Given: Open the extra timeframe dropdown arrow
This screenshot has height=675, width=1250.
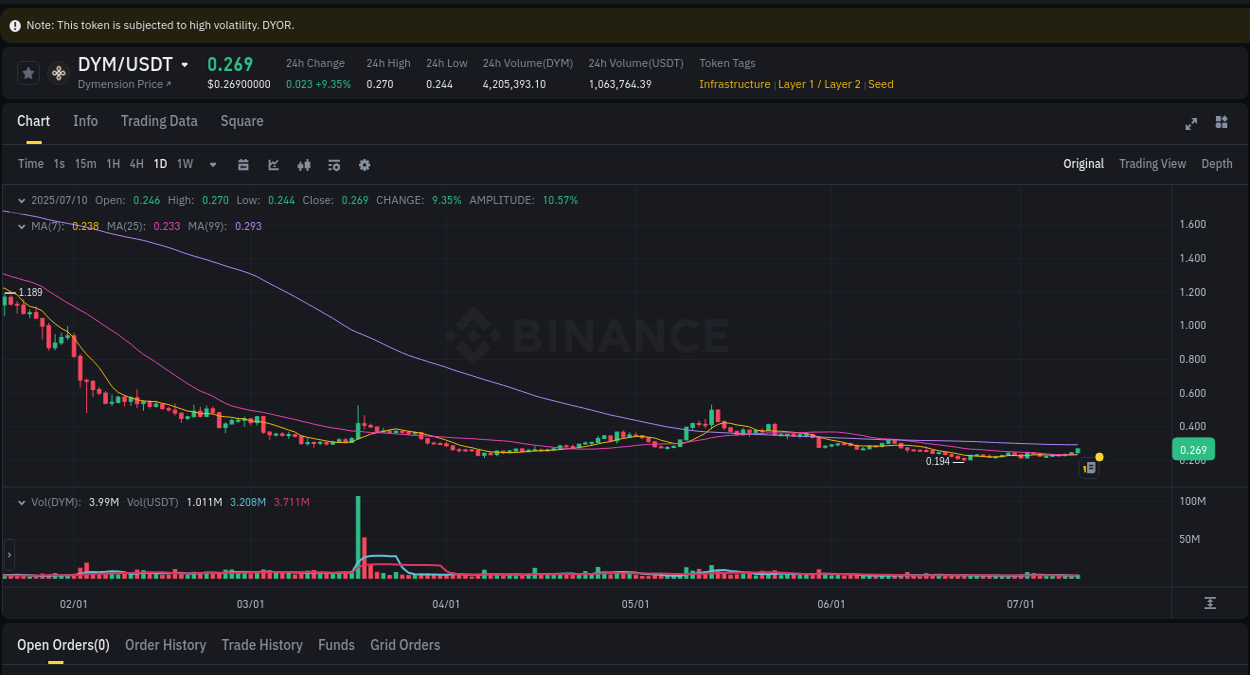Looking at the screenshot, I should pos(211,164).
